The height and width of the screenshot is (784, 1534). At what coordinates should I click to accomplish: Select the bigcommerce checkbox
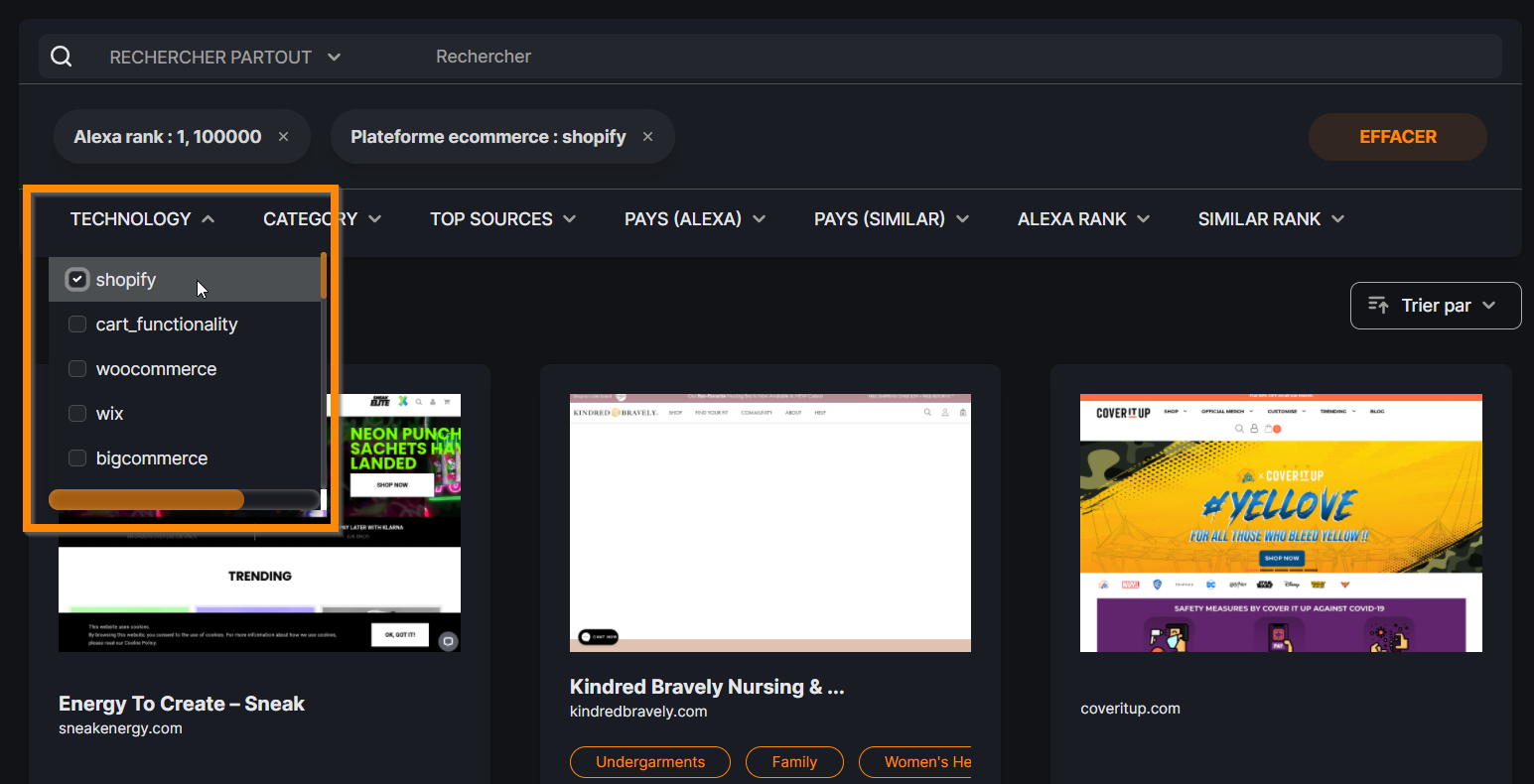[77, 458]
